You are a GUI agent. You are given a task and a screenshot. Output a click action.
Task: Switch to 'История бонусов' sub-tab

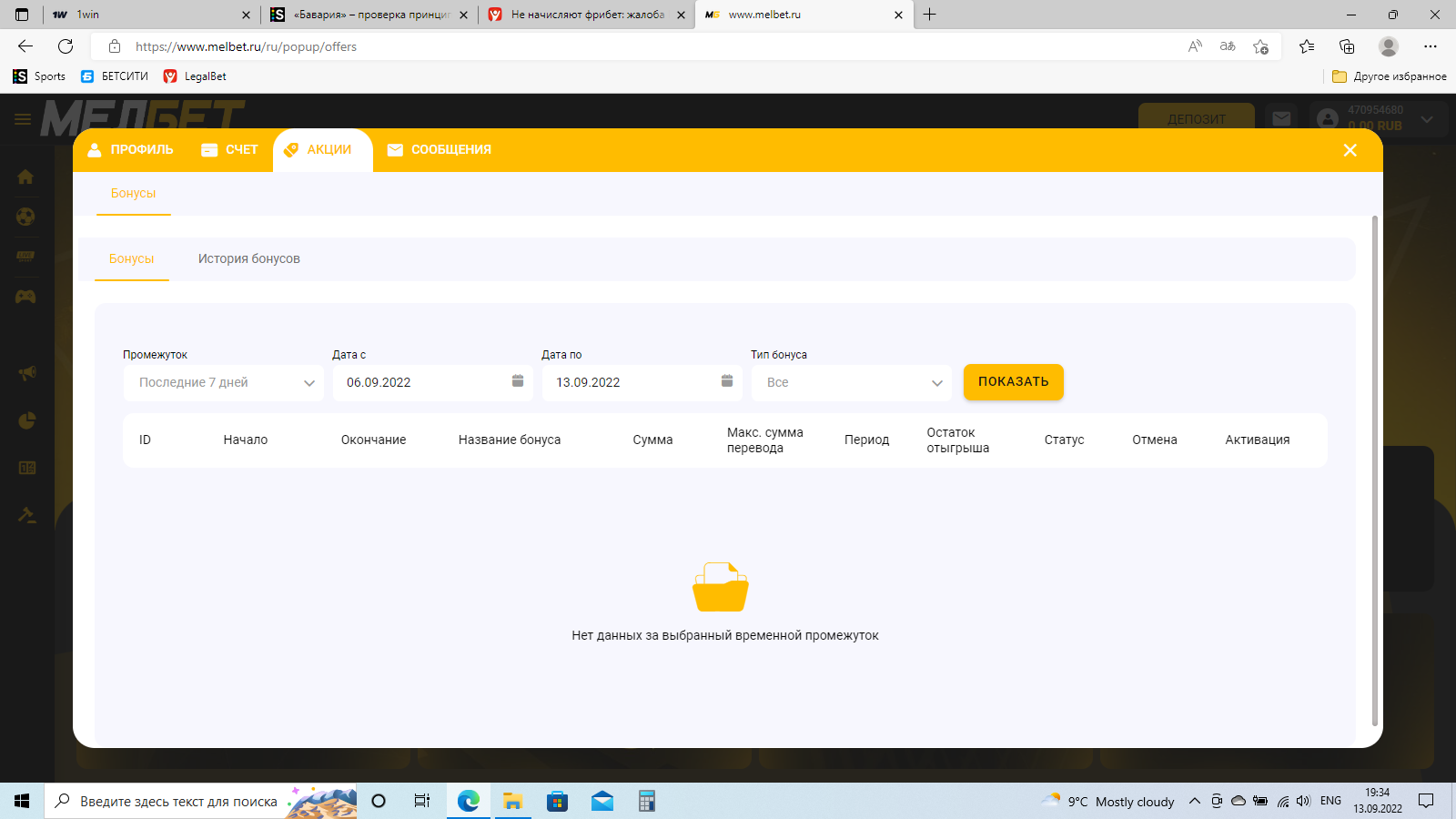point(249,259)
